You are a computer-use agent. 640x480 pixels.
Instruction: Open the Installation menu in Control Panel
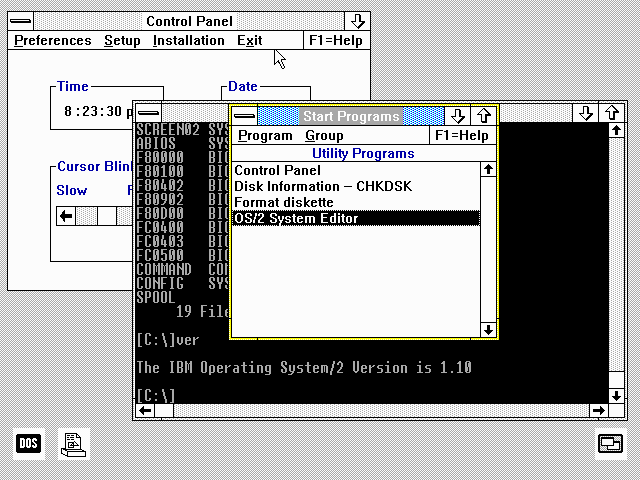(x=188, y=41)
